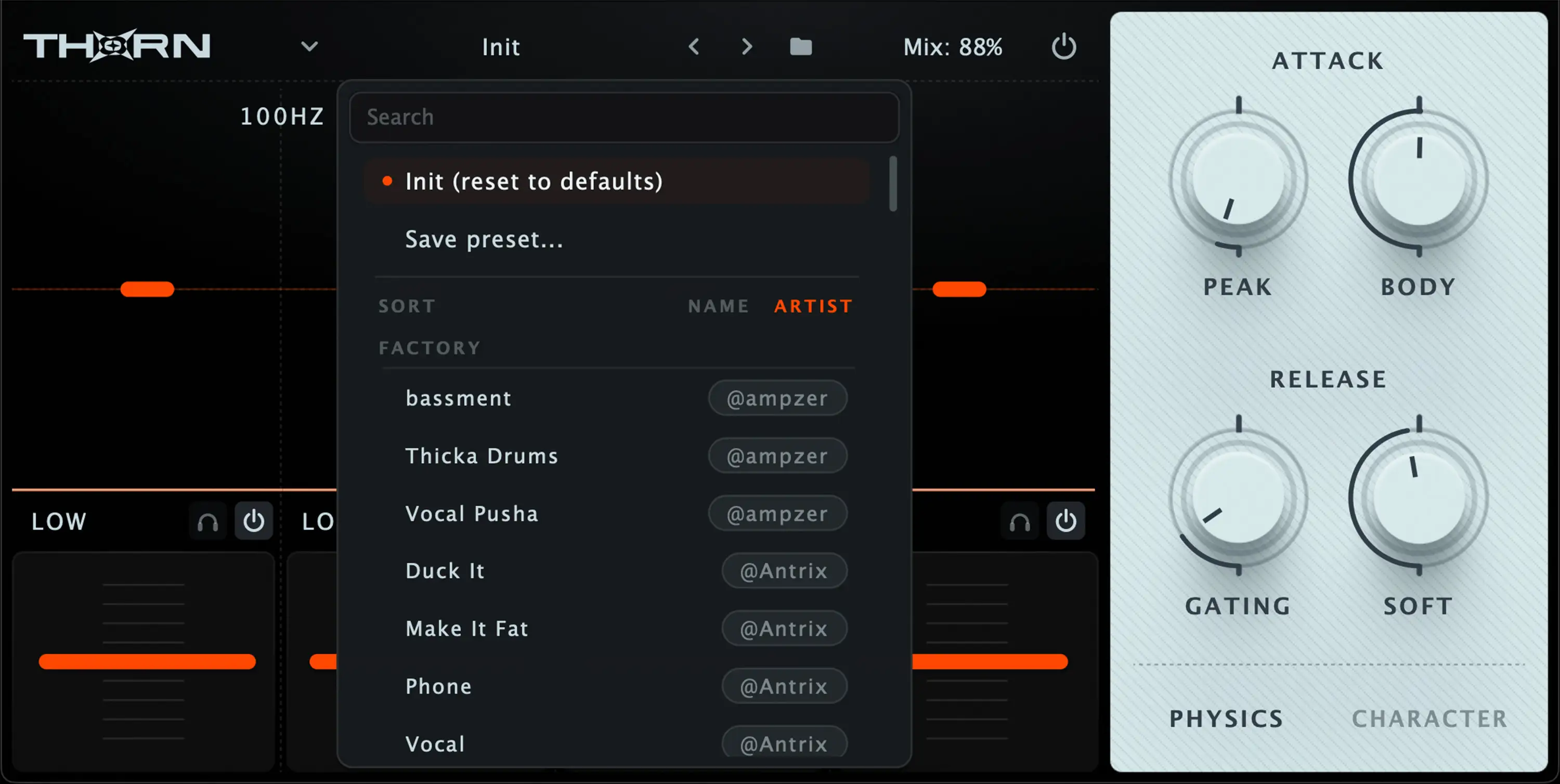Toggle the LOW band power button
Image resolution: width=1560 pixels, height=784 pixels.
tap(254, 521)
